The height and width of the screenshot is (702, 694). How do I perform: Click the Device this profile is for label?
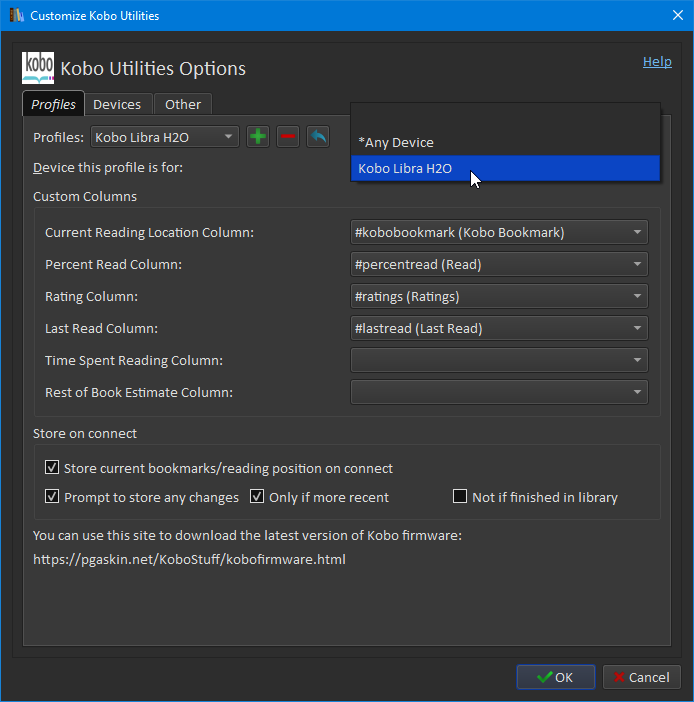click(x=108, y=167)
